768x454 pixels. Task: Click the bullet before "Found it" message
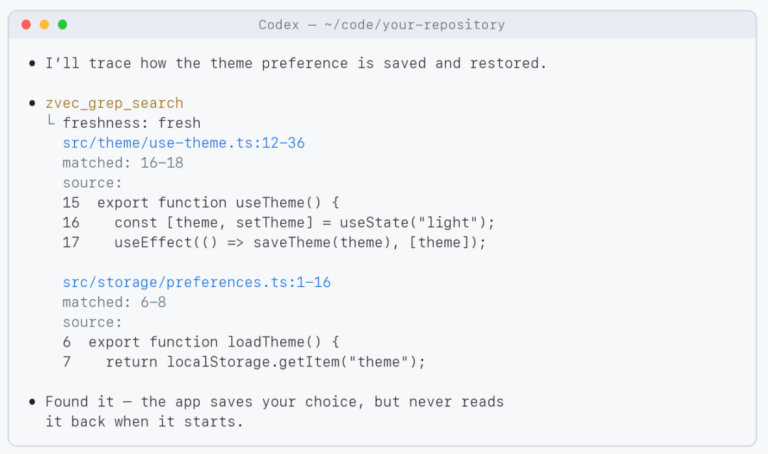point(32,402)
